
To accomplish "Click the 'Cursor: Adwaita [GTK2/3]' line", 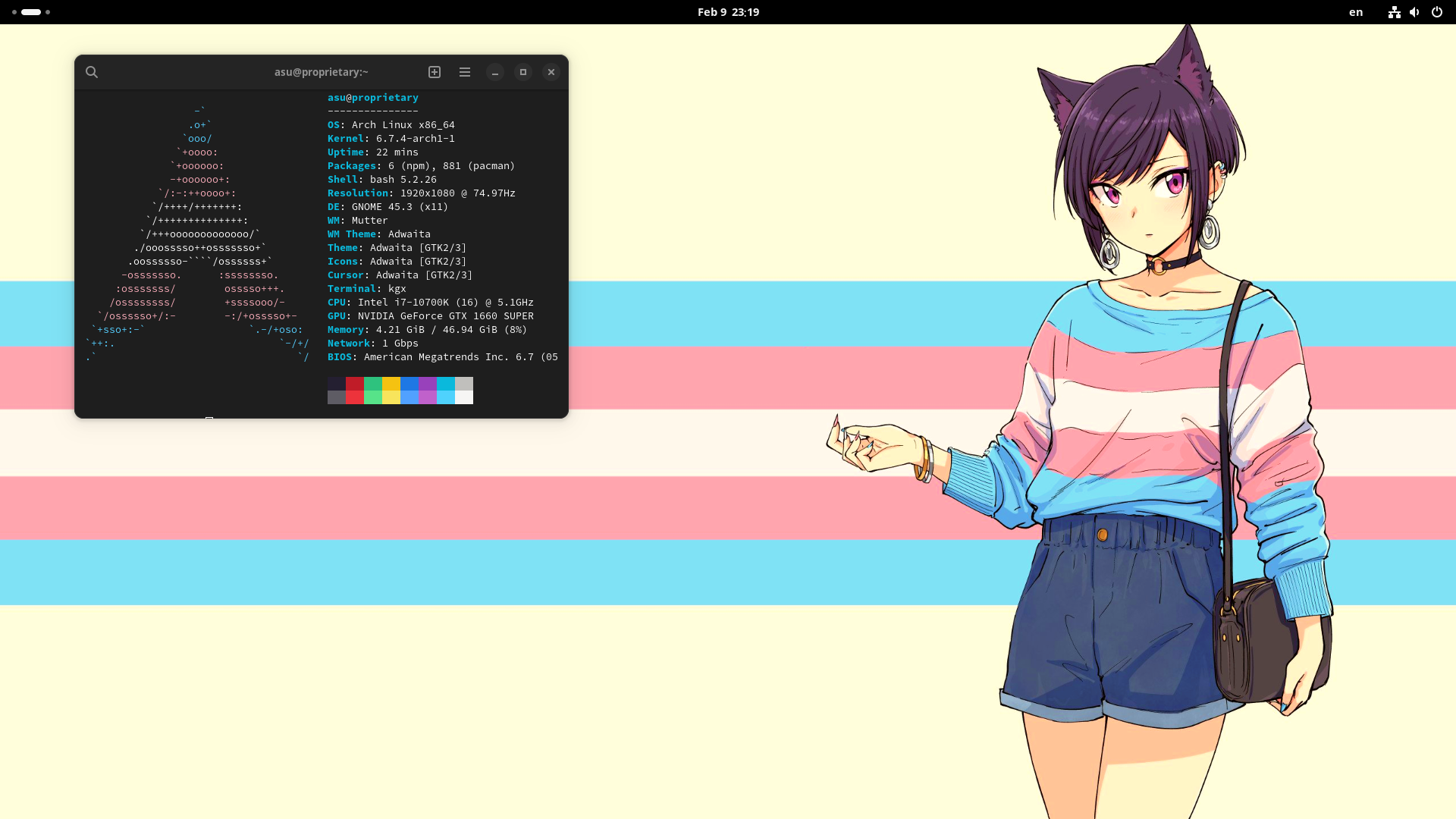I will coord(400,275).
